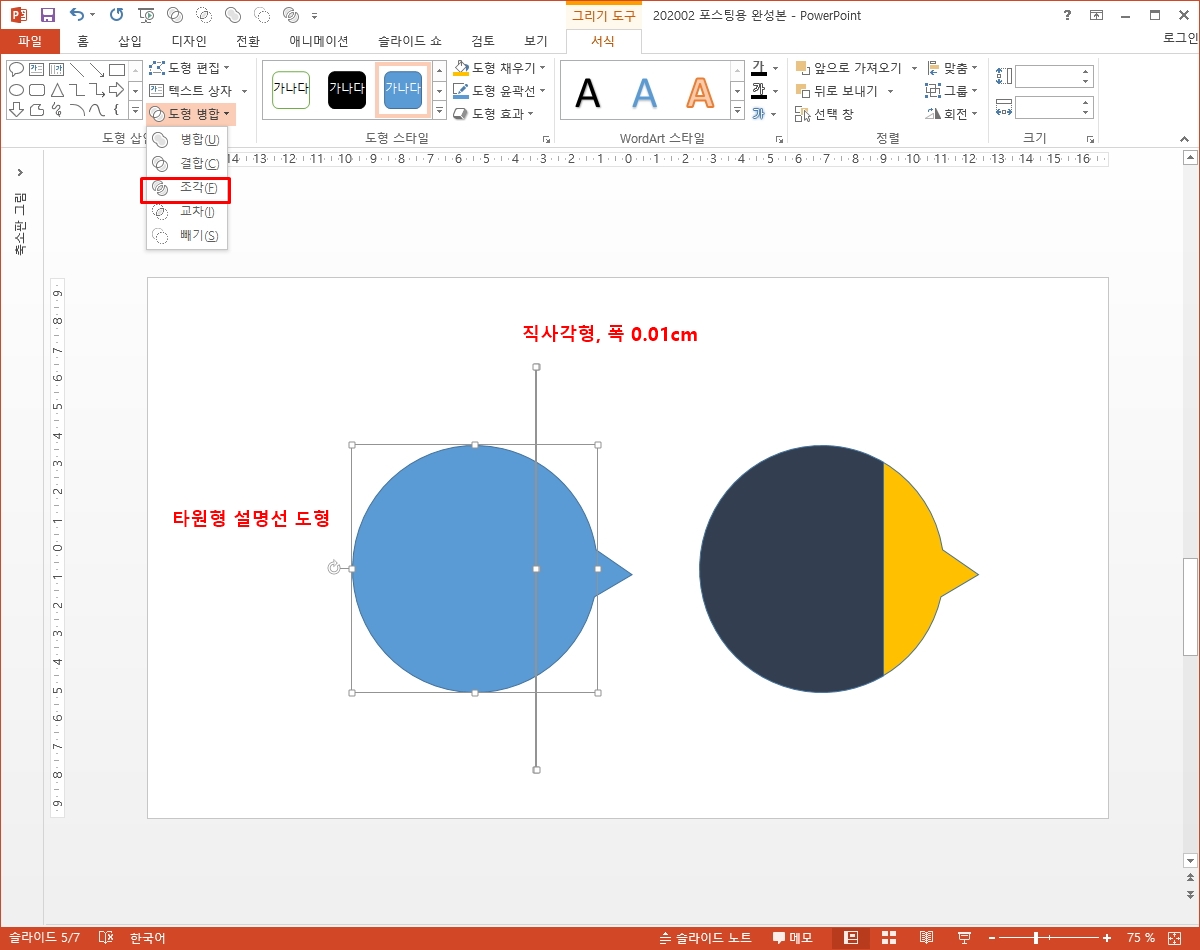This screenshot has width=1200, height=950.
Task: Select Fragment (조각) in the merge menu
Action: (187, 188)
